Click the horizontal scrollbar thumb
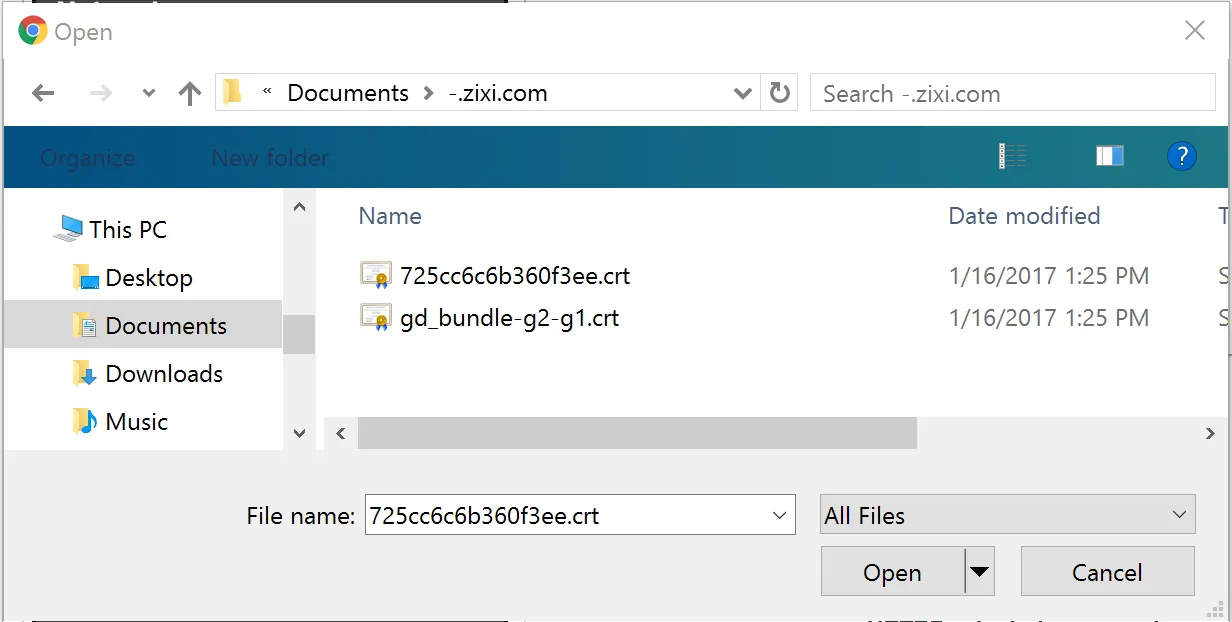The height and width of the screenshot is (622, 1232). [x=637, y=433]
